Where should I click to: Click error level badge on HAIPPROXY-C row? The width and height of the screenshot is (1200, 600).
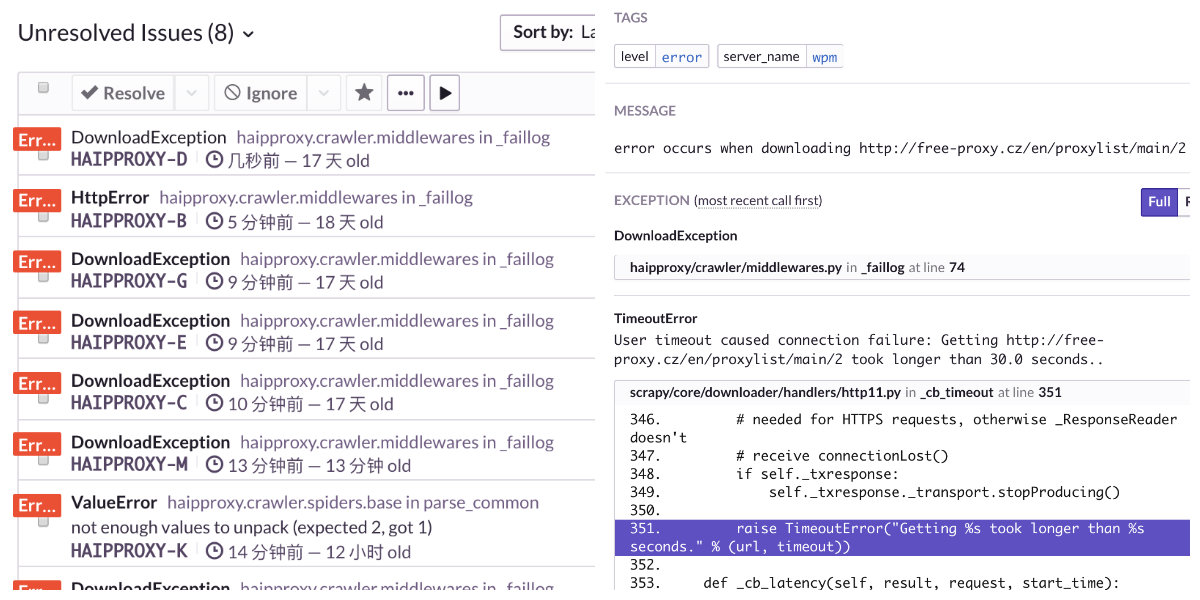coord(37,383)
